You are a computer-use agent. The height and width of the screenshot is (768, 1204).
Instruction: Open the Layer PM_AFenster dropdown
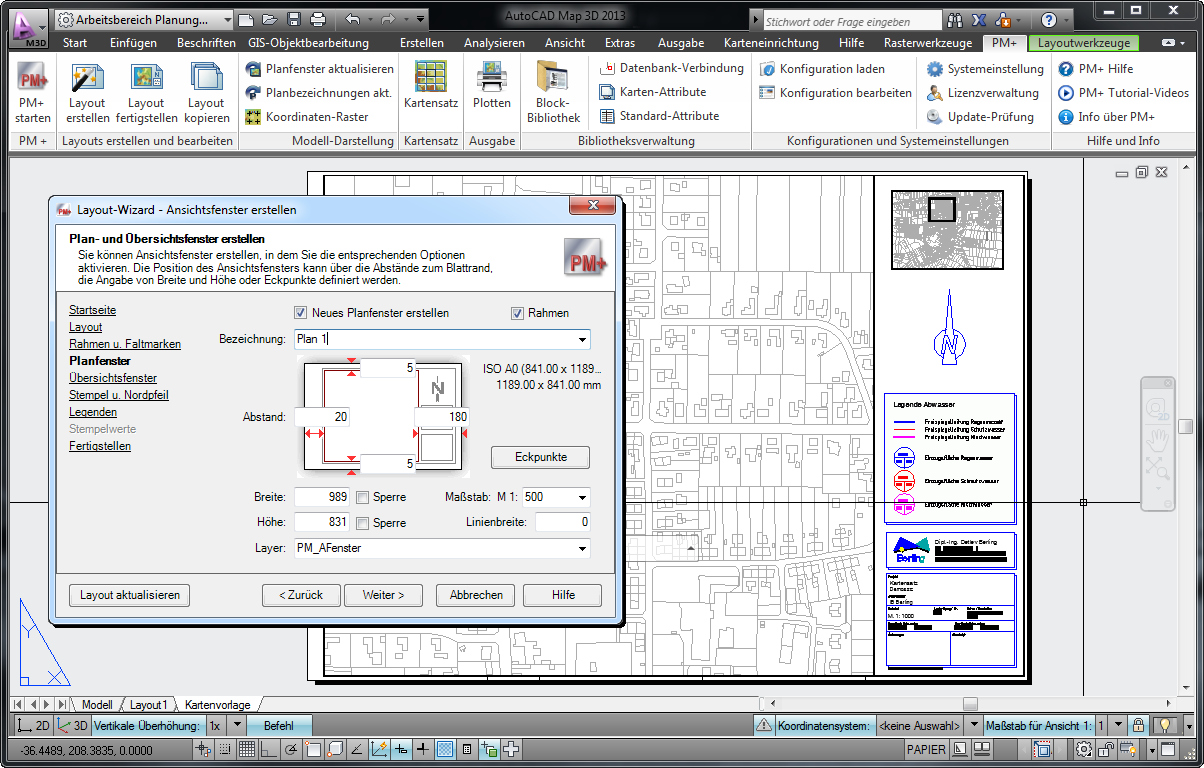click(582, 548)
